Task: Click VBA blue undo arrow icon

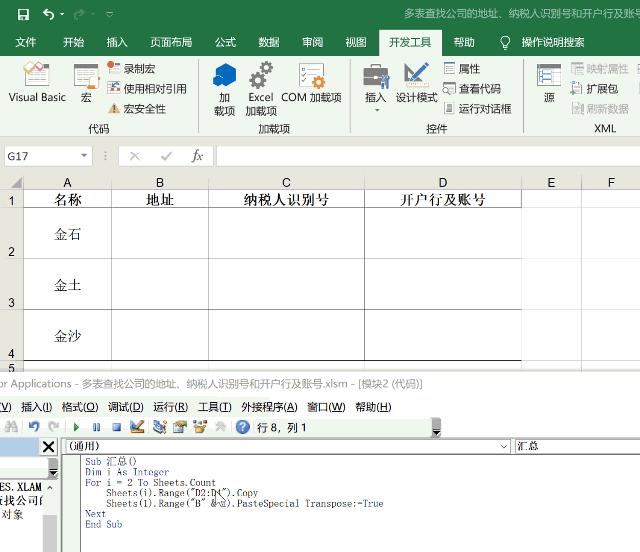Action: point(34,427)
